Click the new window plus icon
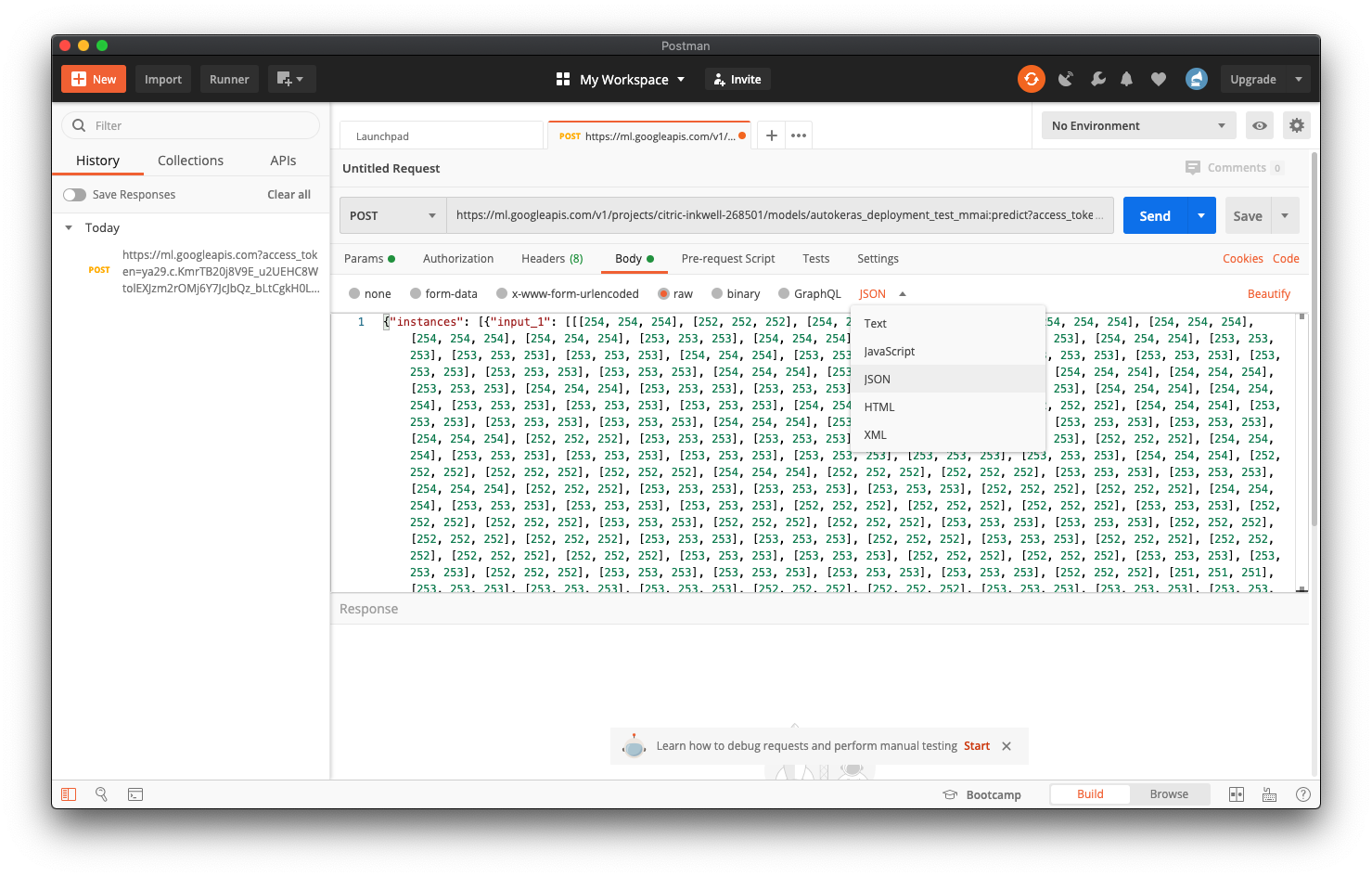1372x877 pixels. coord(291,79)
